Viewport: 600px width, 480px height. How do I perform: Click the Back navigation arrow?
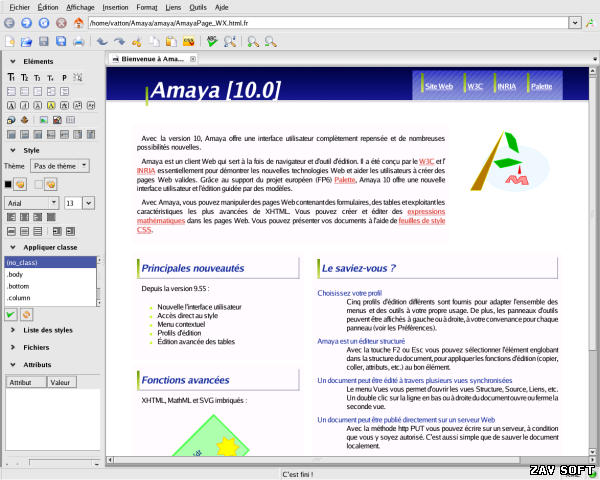(9, 23)
